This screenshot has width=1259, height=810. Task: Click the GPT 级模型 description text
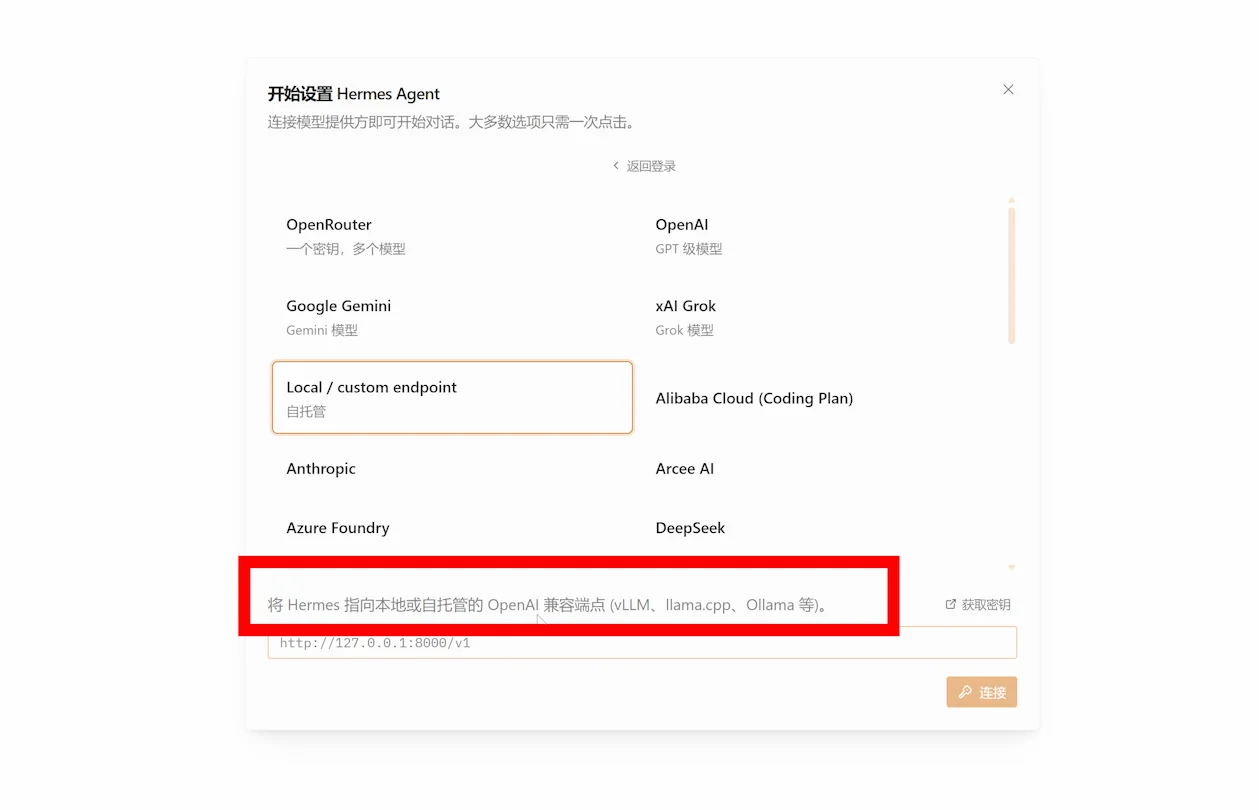coord(689,249)
